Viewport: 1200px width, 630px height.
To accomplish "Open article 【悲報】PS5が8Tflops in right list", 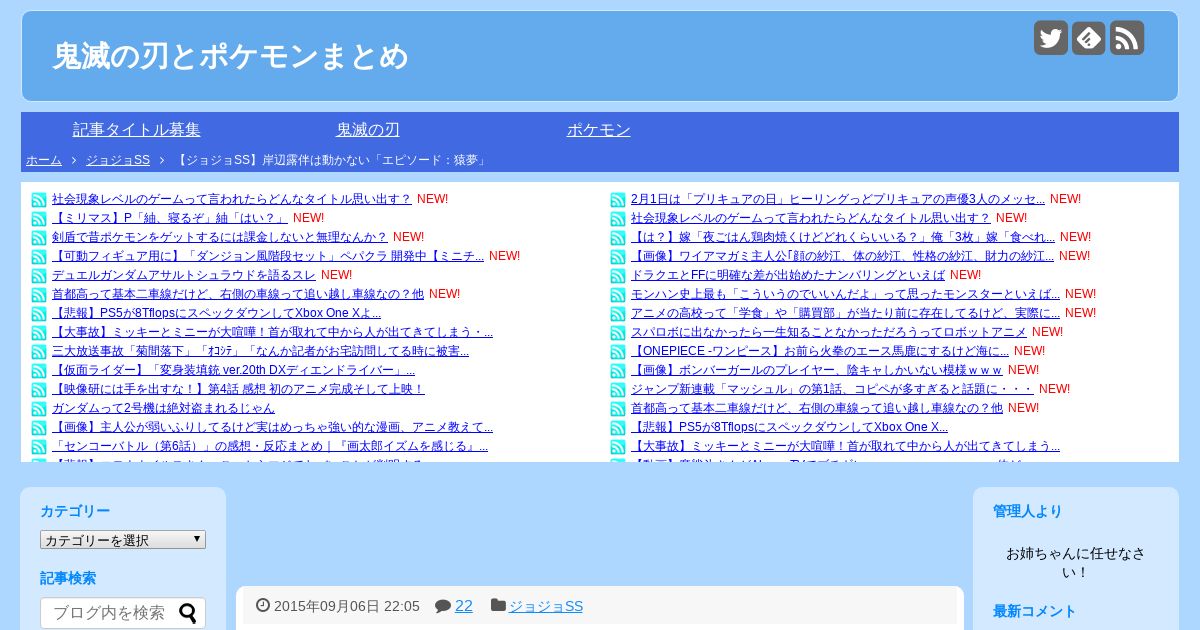I will coord(789,427).
